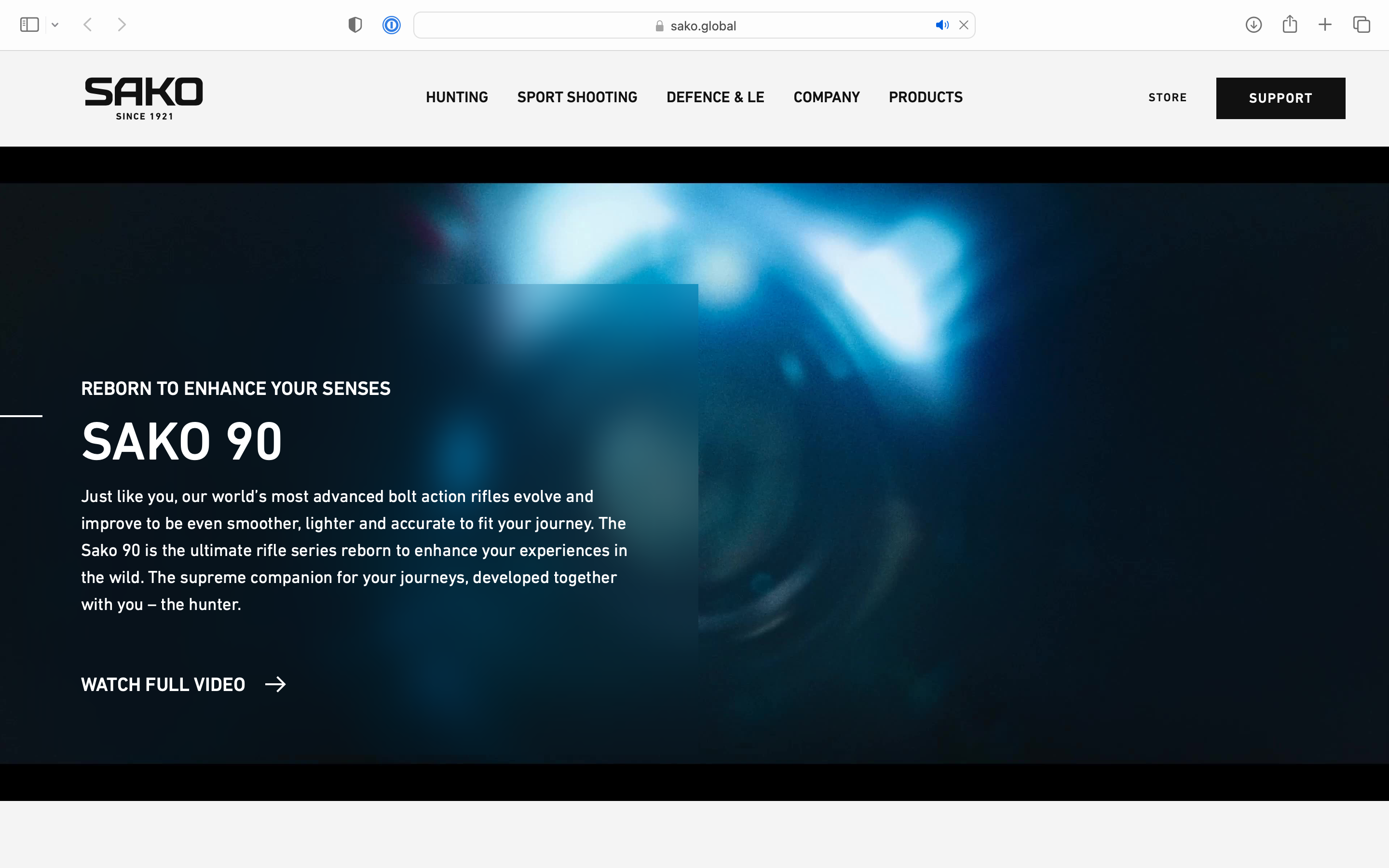
Task: Go forward to the next page
Action: click(x=121, y=25)
